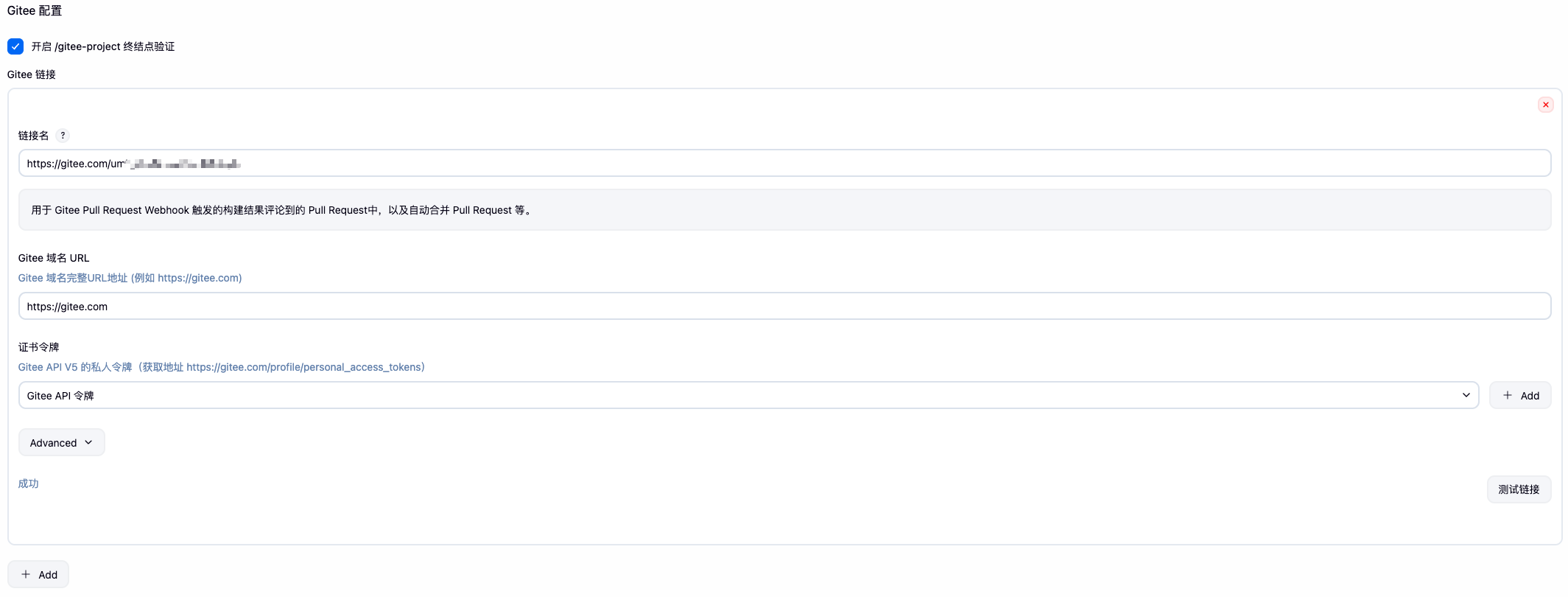
Task: Click the 成功 status text
Action: click(28, 483)
